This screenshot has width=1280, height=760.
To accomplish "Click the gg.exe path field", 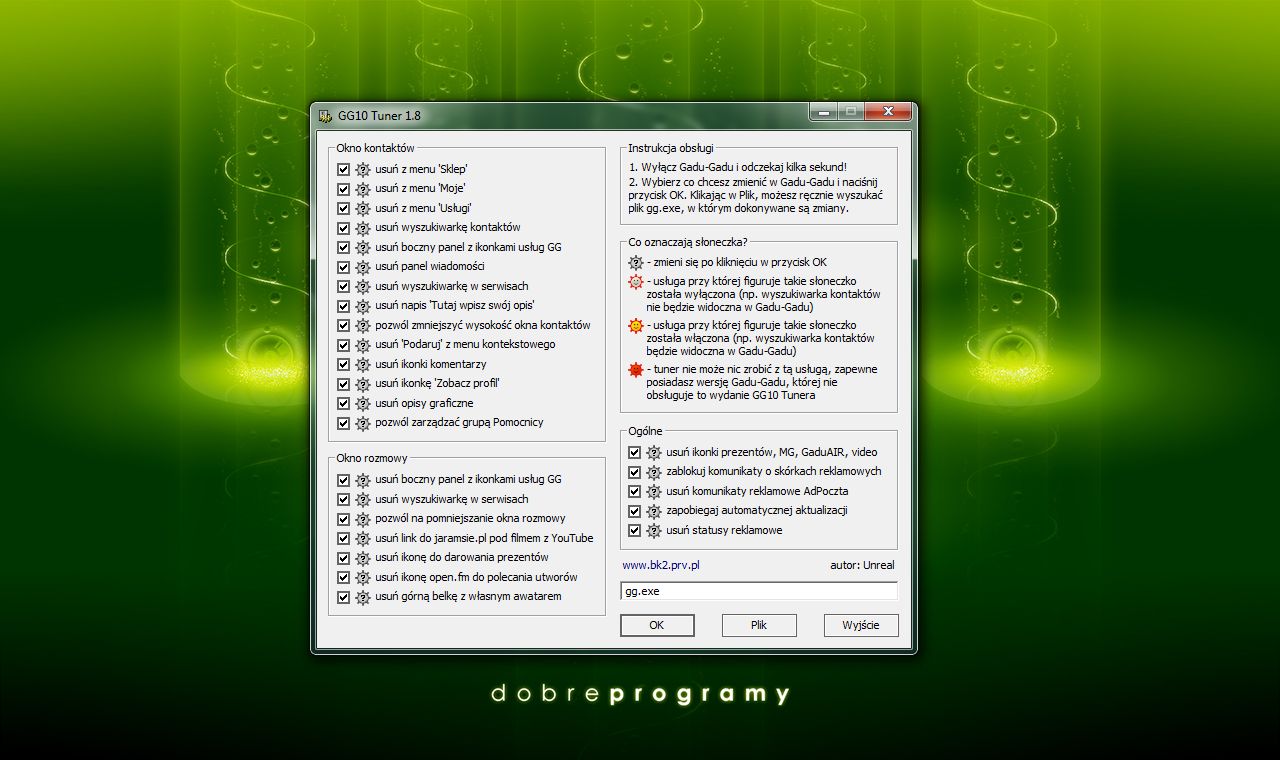I will (x=759, y=591).
